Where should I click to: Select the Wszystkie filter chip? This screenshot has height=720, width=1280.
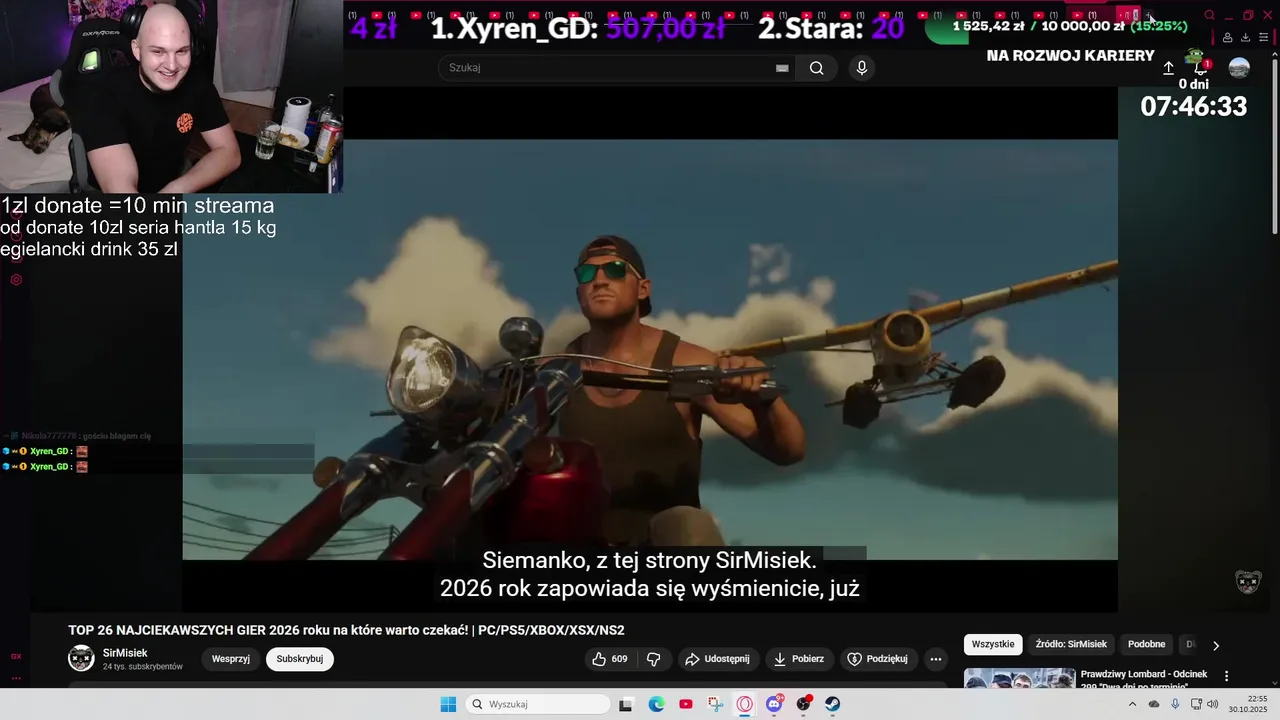[993, 644]
